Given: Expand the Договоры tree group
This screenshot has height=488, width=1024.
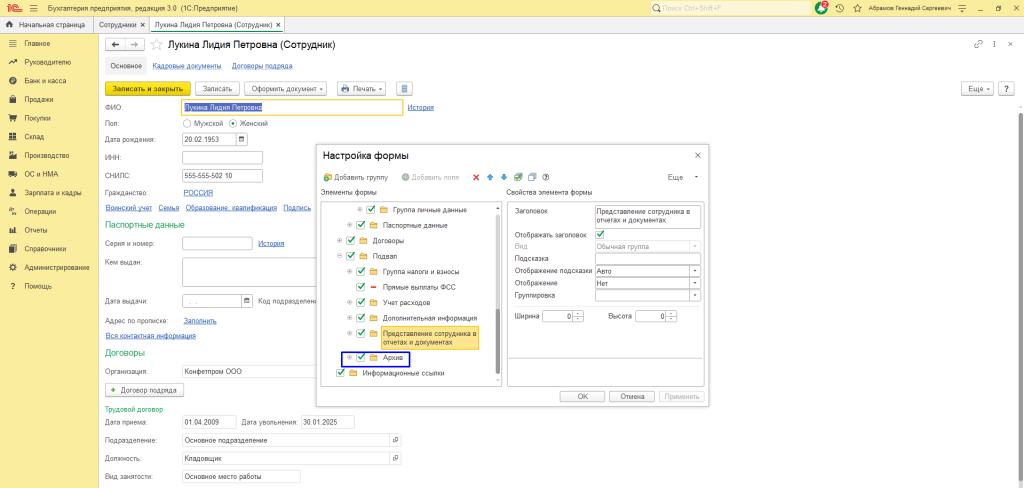Looking at the screenshot, I should [339, 241].
